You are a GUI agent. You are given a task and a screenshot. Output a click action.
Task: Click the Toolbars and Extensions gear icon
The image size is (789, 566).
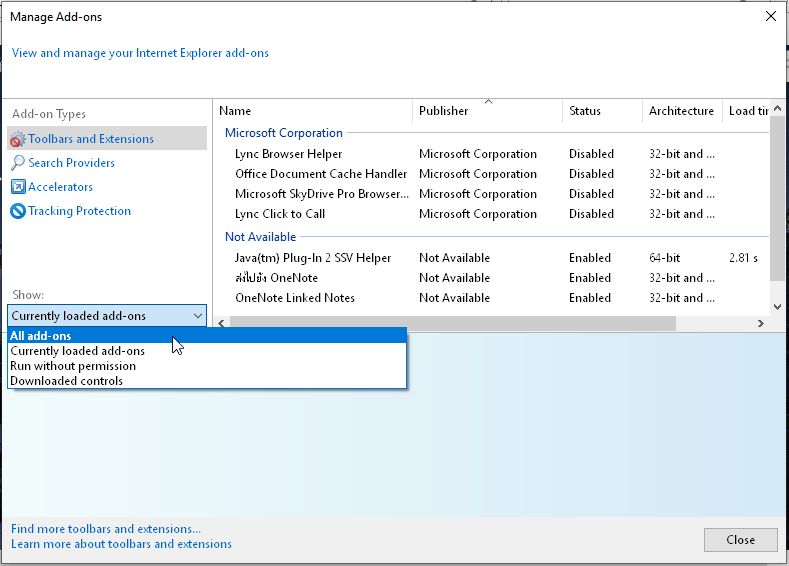pos(18,139)
